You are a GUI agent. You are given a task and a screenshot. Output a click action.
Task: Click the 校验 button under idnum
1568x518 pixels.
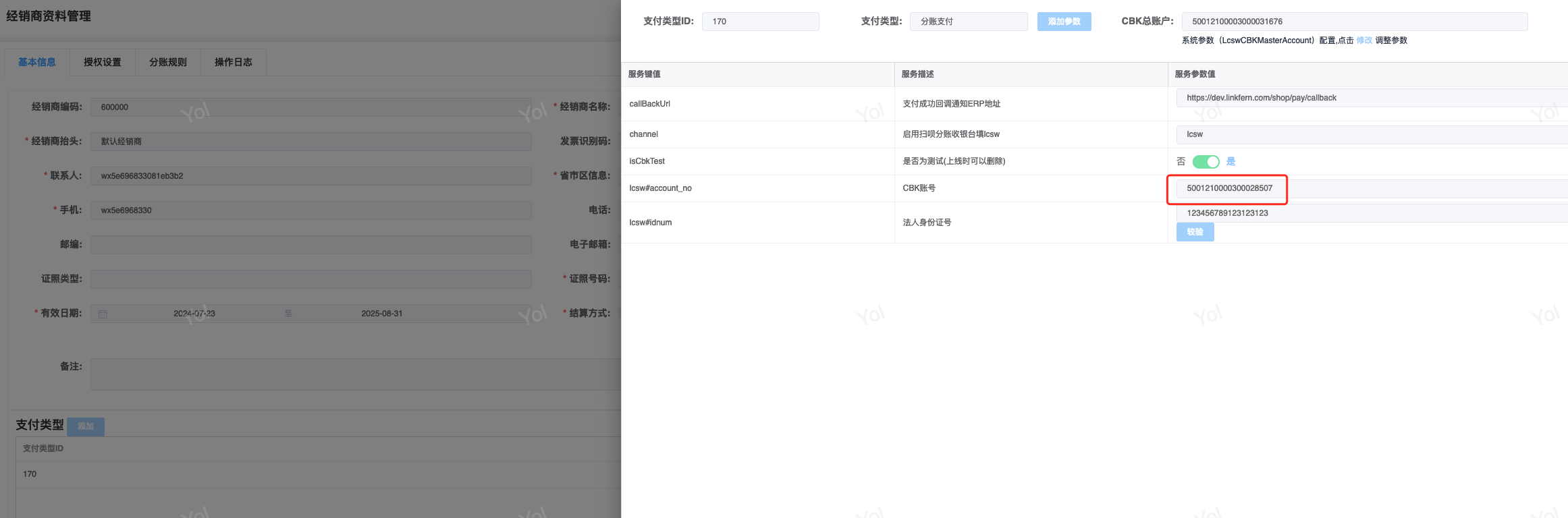click(x=1195, y=232)
